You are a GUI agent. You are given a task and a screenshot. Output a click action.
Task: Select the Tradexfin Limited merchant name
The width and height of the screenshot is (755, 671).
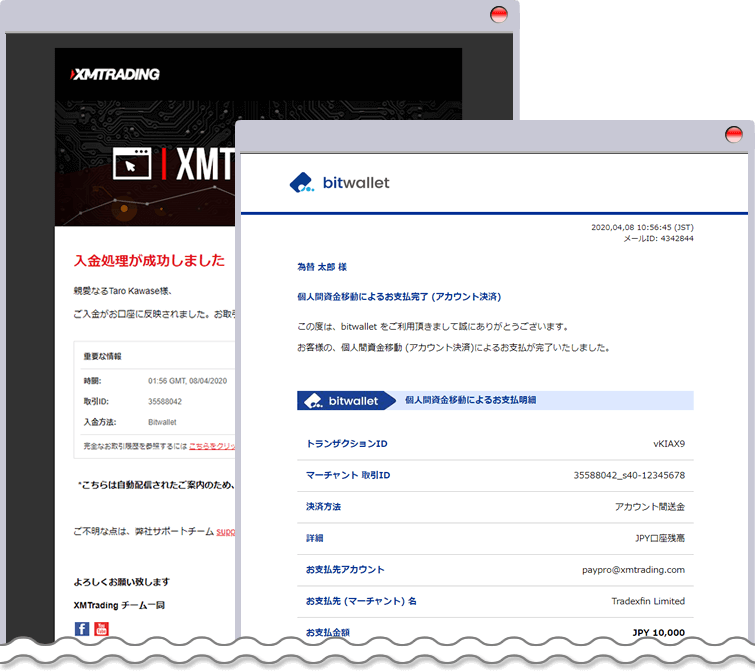pyautogui.click(x=648, y=601)
